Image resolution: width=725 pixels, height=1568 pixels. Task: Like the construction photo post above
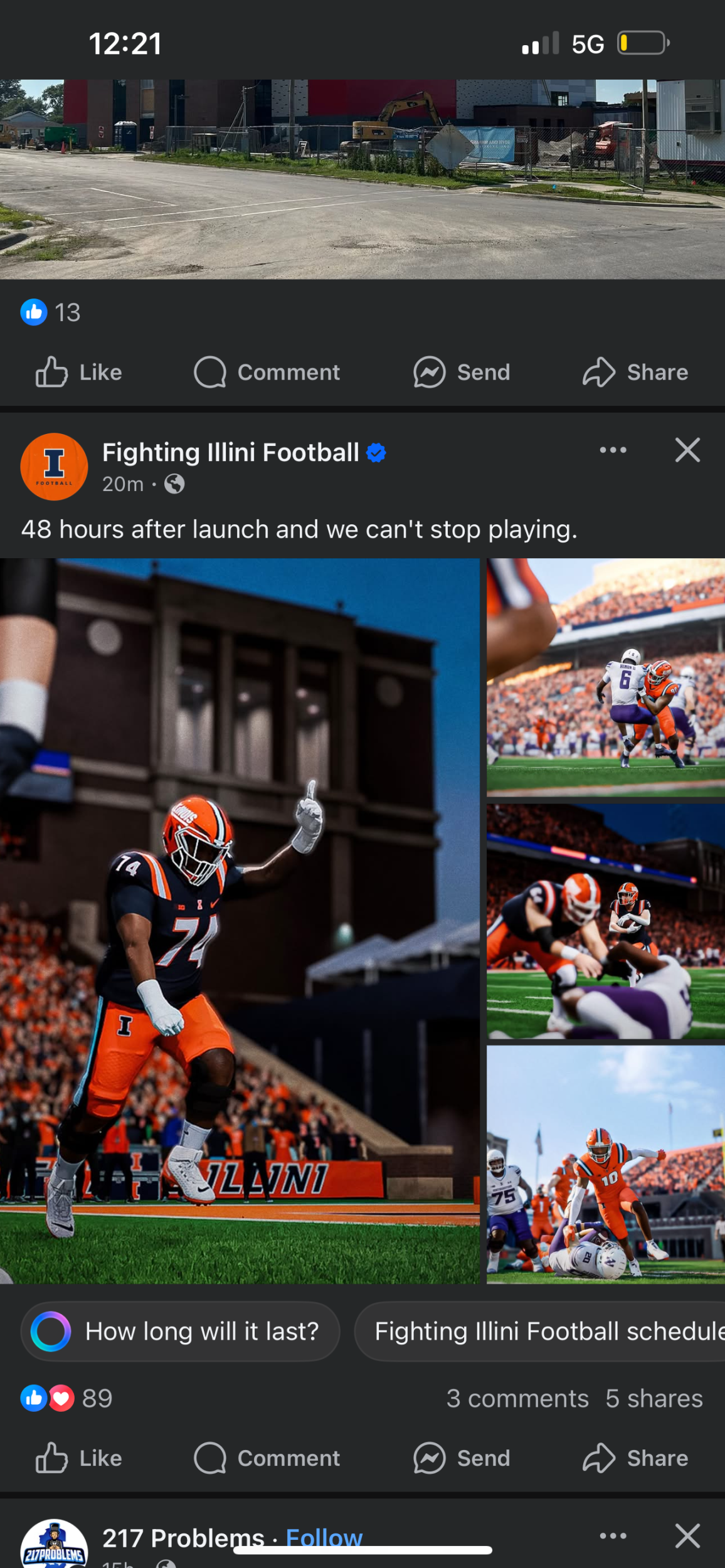78,372
